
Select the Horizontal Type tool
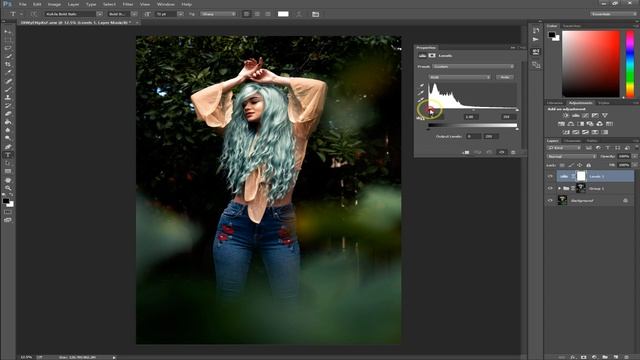[8, 155]
